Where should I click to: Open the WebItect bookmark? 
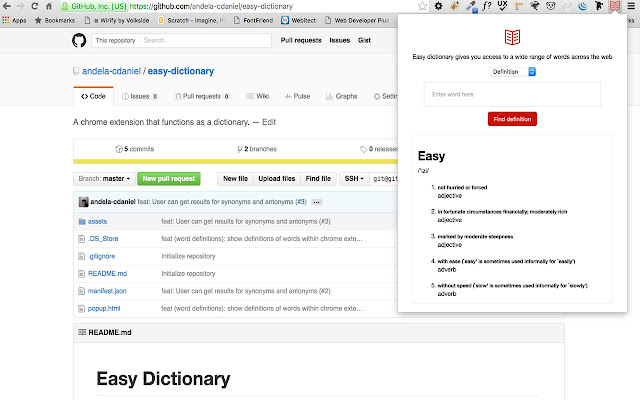(x=299, y=20)
